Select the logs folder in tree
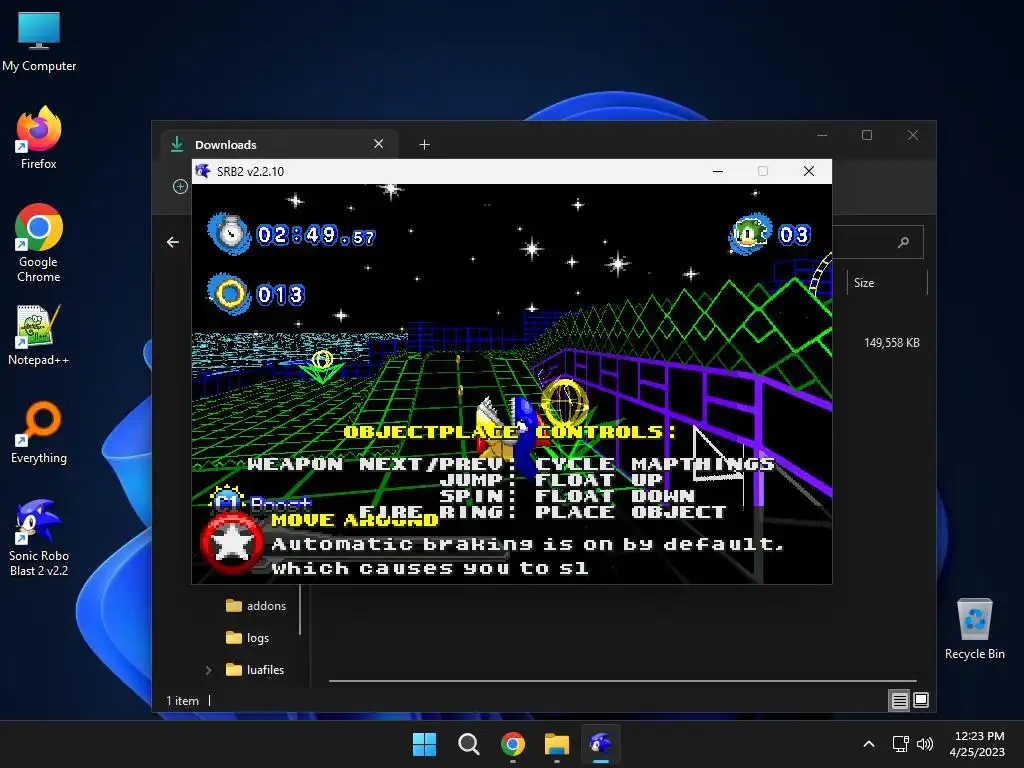This screenshot has width=1024, height=768. tap(247, 638)
